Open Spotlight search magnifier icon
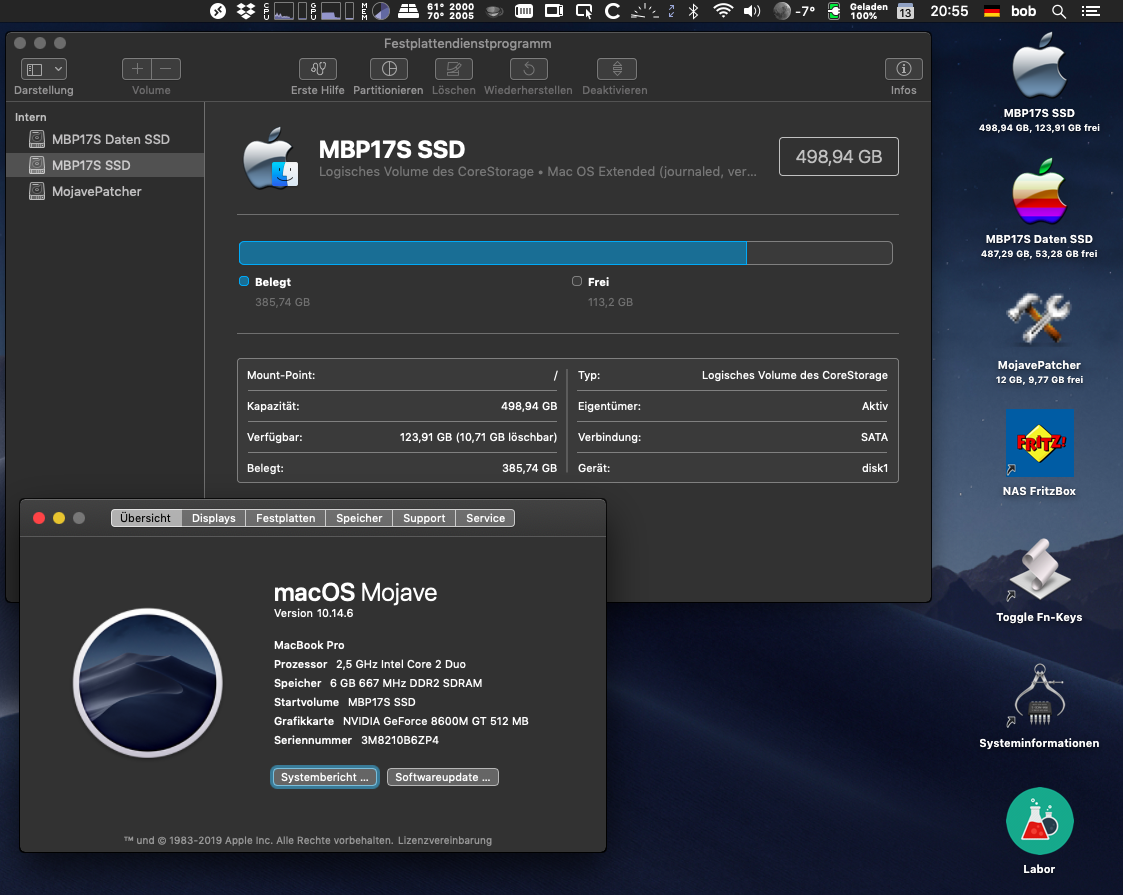Image resolution: width=1123 pixels, height=895 pixels. pyautogui.click(x=1059, y=11)
